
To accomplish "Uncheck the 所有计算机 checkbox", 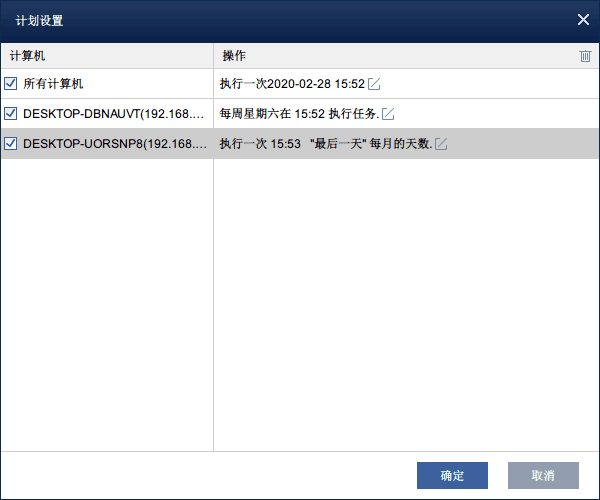I will (x=10, y=83).
